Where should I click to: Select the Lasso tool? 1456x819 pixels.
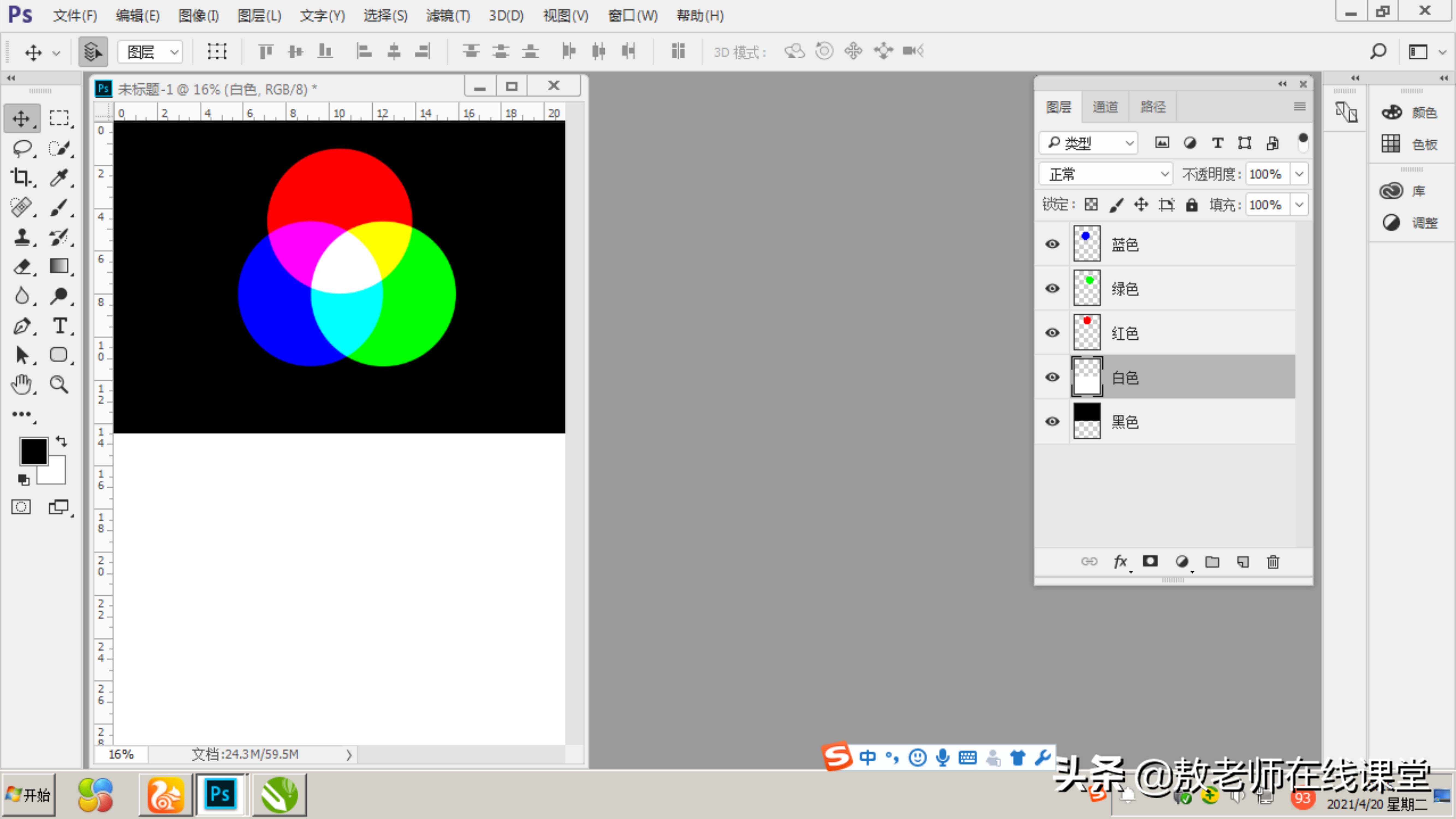coord(22,148)
